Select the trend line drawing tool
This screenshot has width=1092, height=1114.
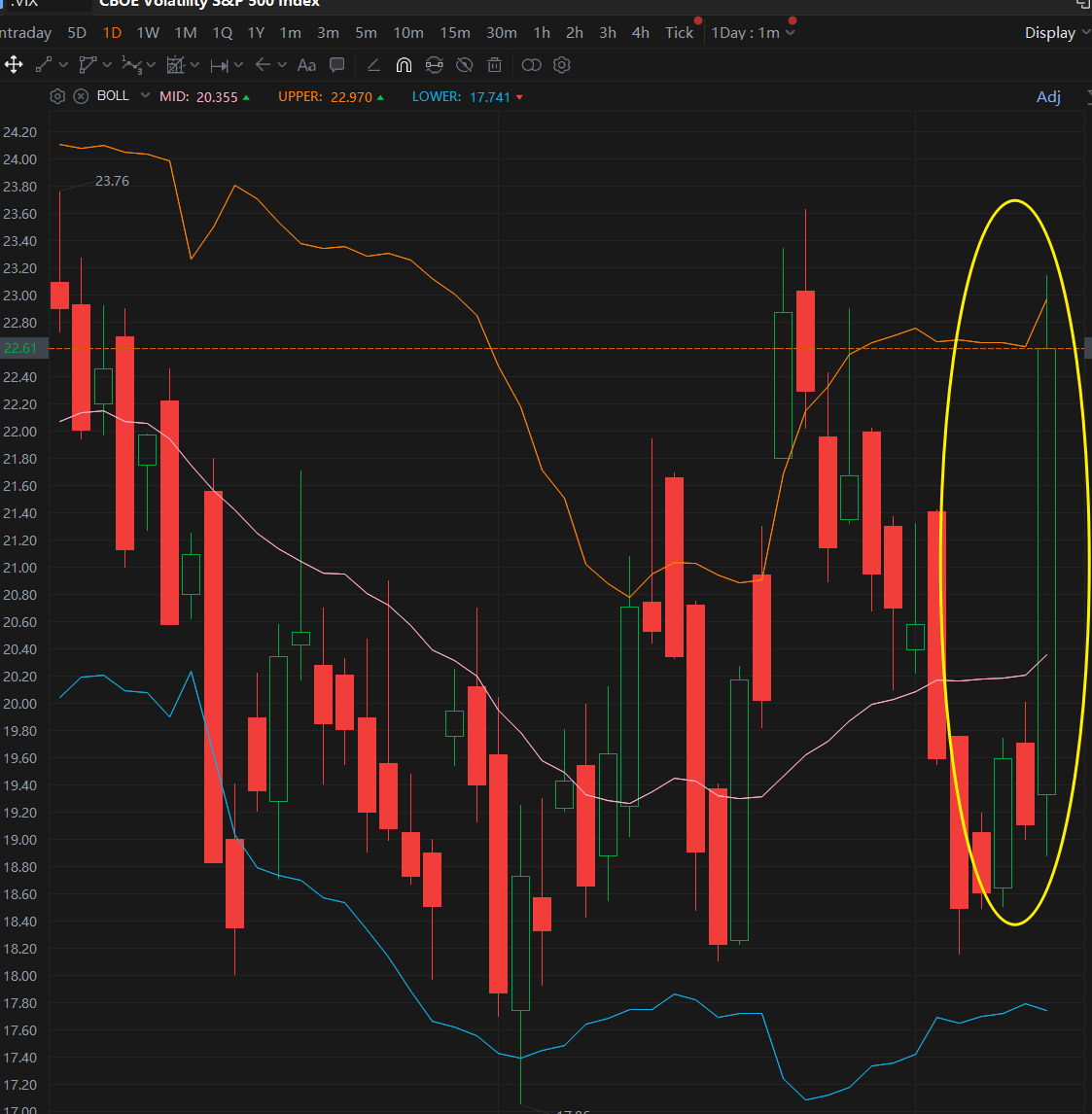click(44, 65)
